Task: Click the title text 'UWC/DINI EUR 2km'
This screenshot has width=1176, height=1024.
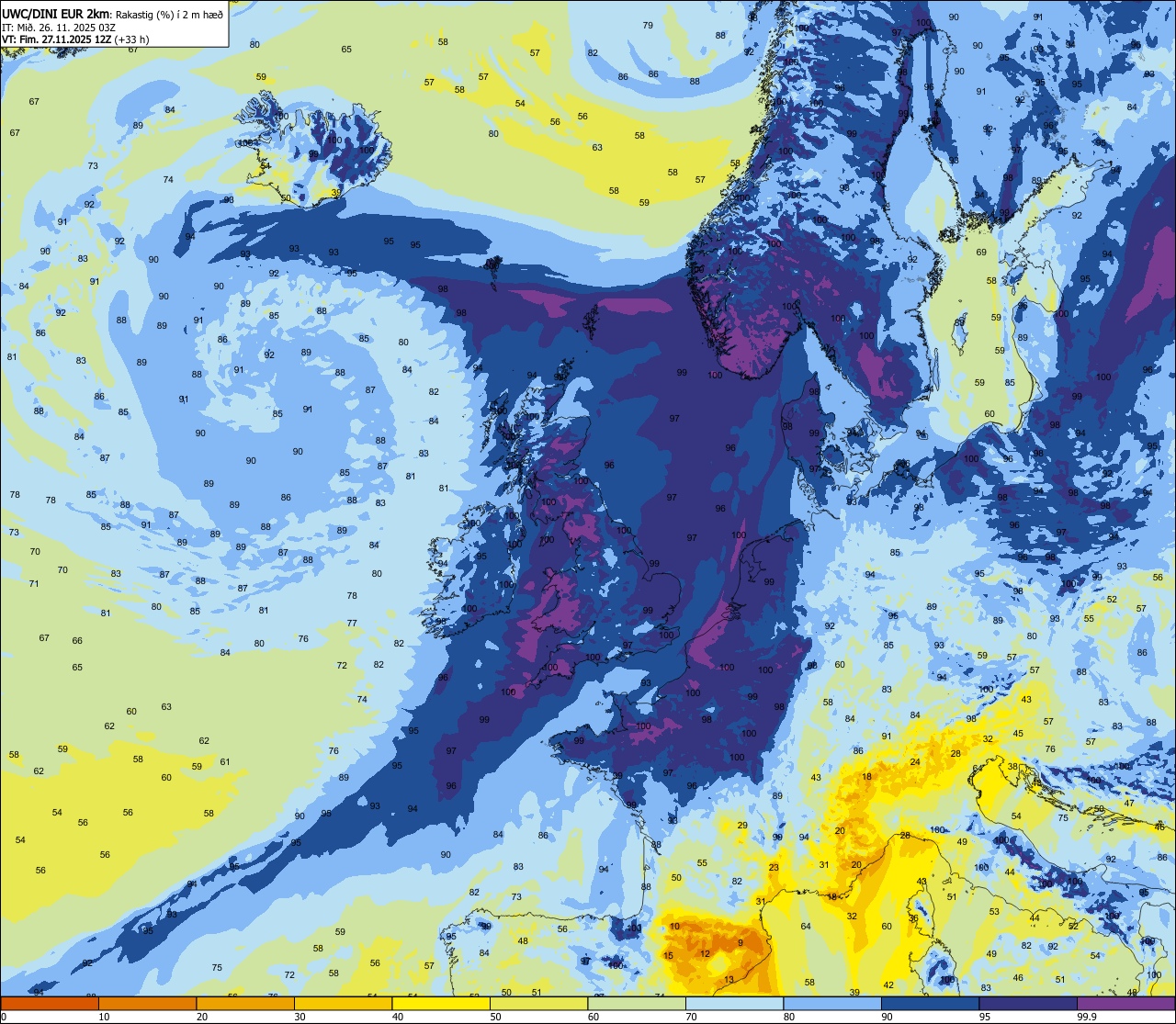Action: point(55,13)
